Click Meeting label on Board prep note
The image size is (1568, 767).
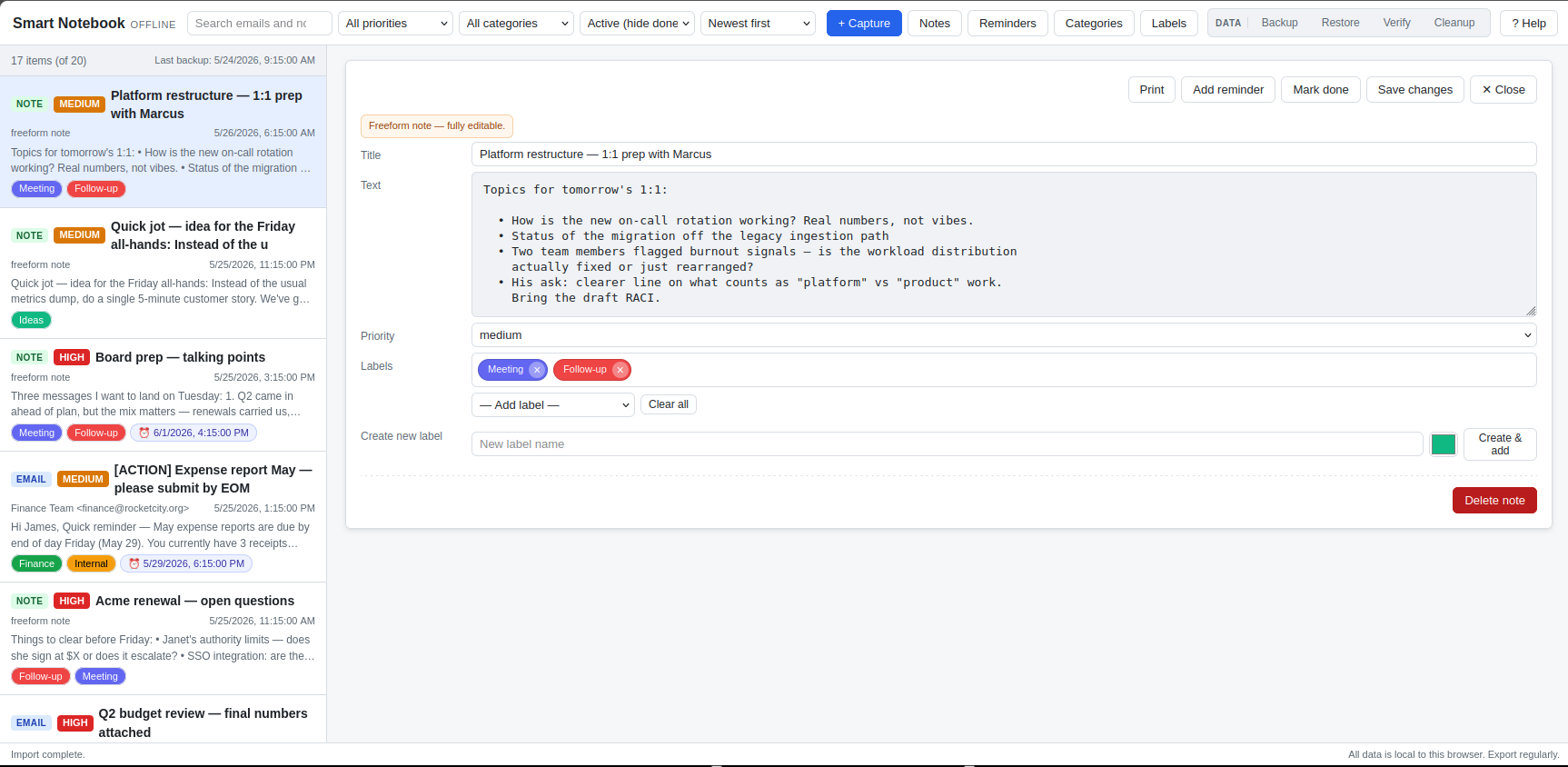(36, 433)
